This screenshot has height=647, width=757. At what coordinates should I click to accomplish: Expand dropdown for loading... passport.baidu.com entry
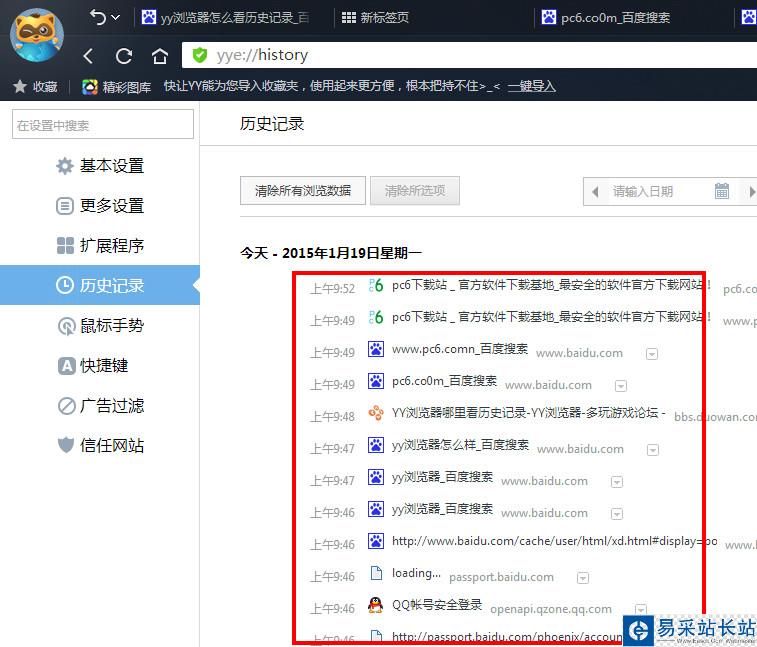point(583,578)
